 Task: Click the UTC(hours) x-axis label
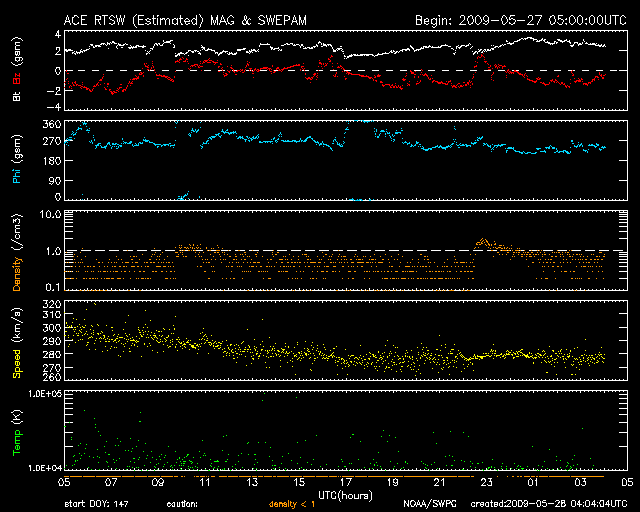tap(343, 494)
